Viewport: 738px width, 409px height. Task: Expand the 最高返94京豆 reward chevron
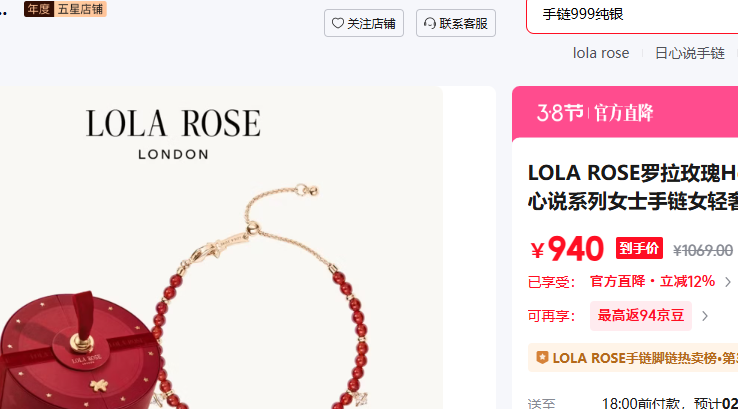705,316
